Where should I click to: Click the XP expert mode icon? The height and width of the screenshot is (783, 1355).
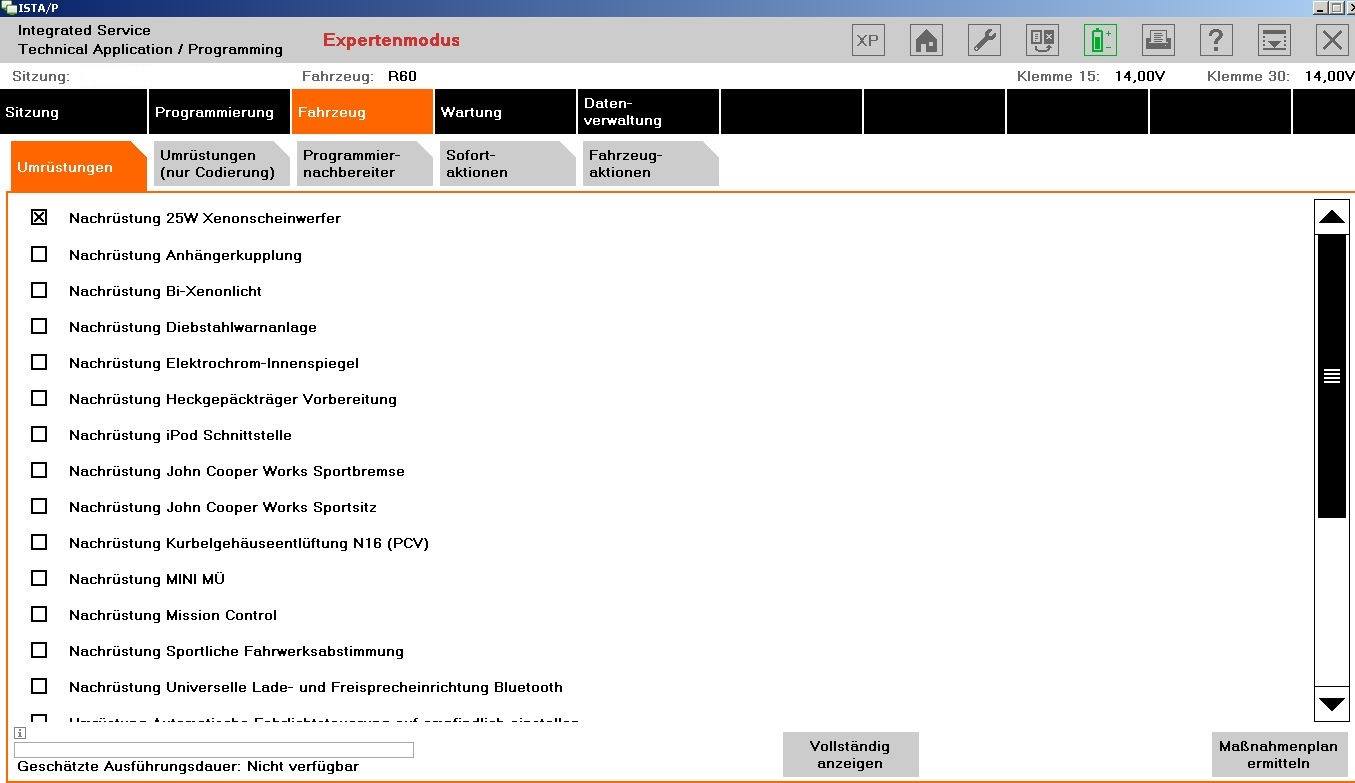pyautogui.click(x=867, y=41)
